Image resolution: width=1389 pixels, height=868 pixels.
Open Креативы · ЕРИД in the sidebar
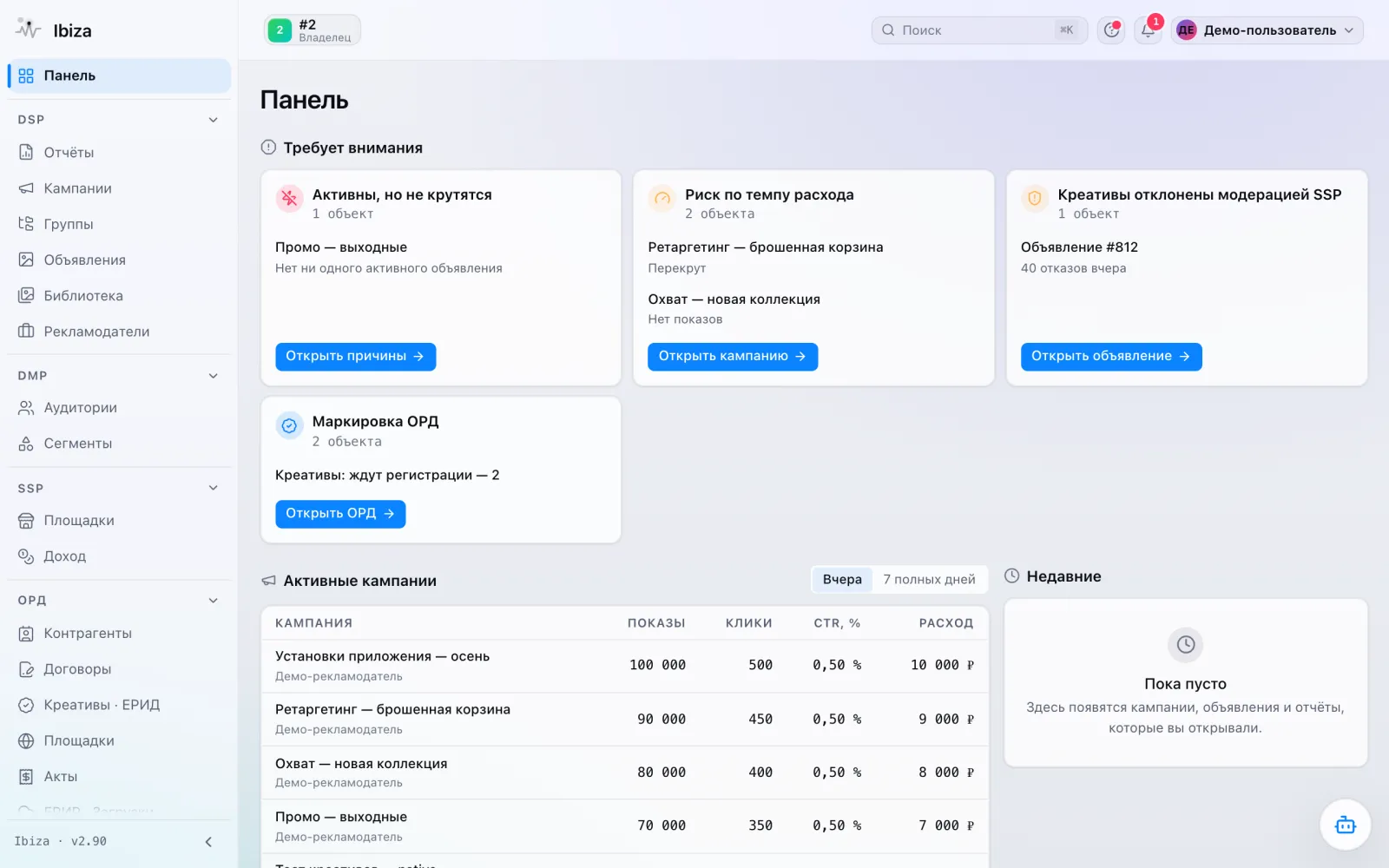point(119,705)
